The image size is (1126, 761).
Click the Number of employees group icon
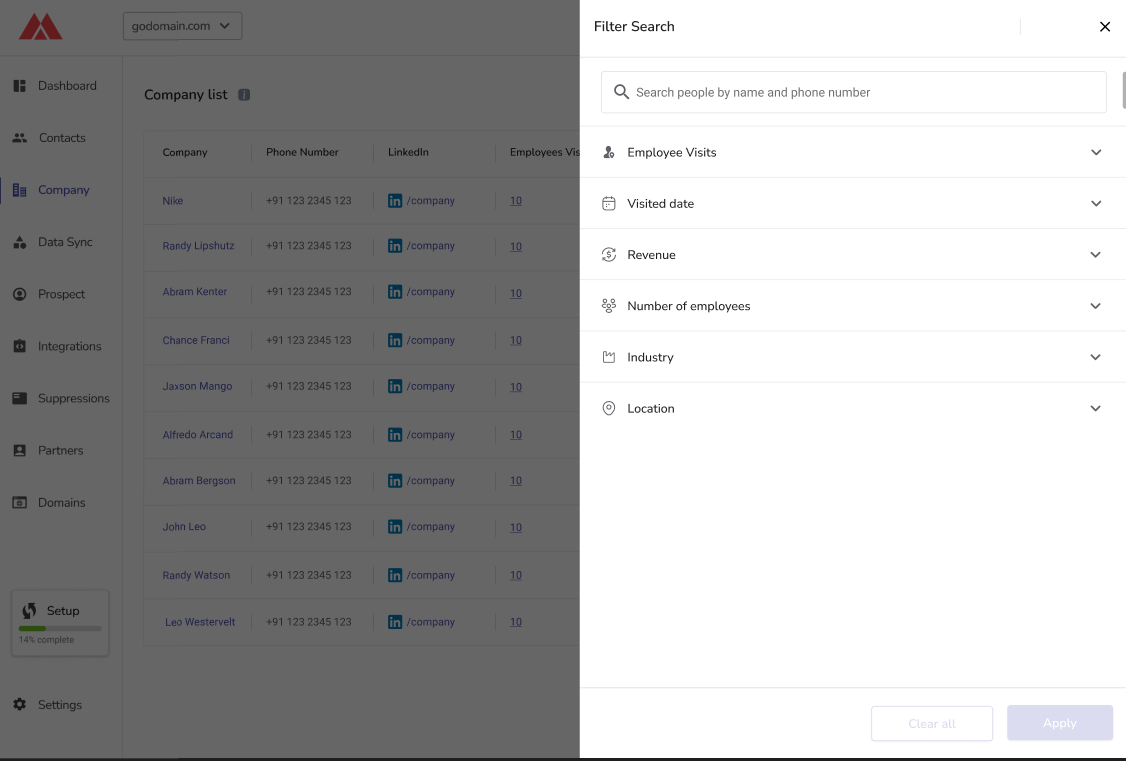point(609,306)
